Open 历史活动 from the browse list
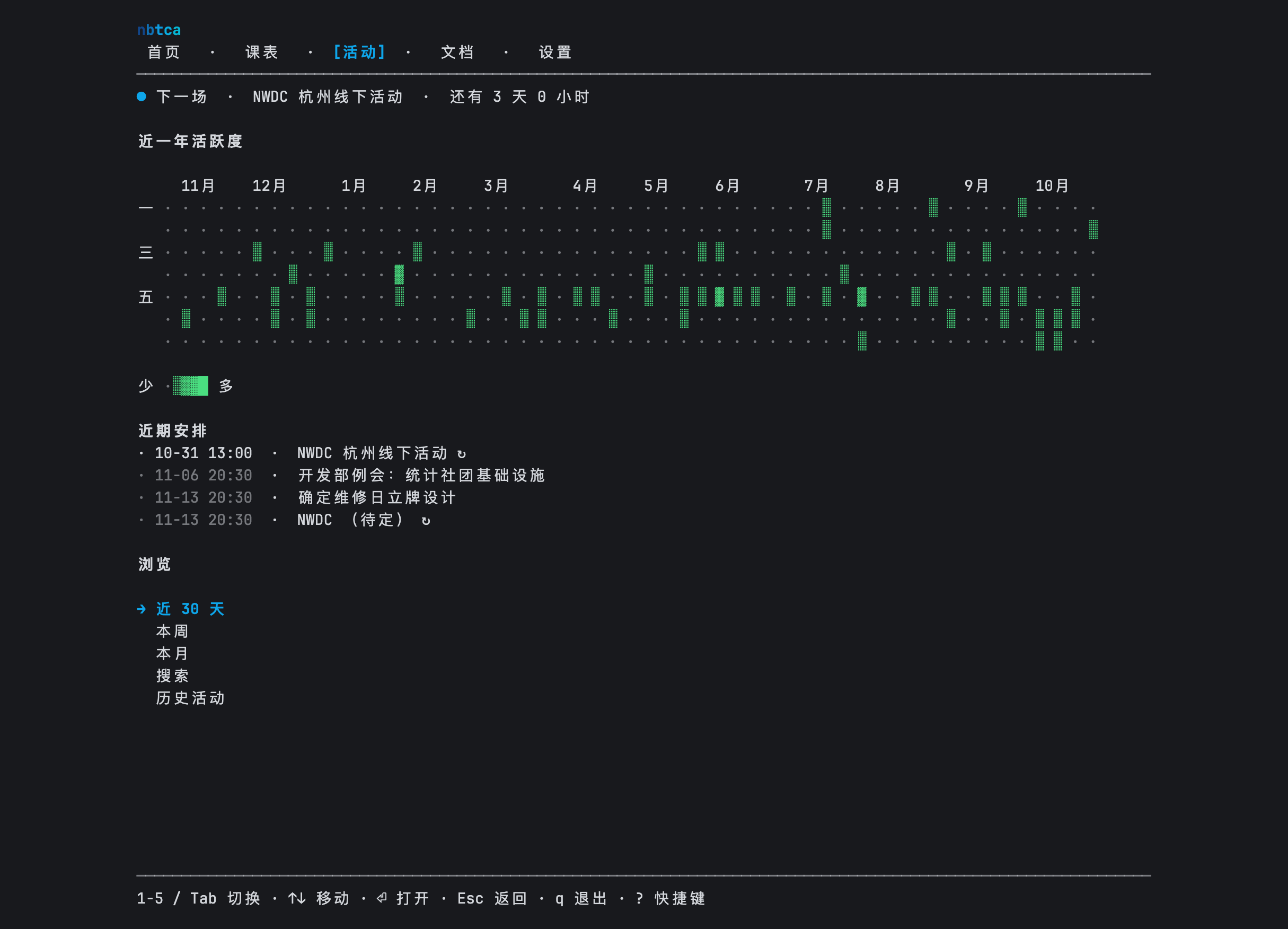The height and width of the screenshot is (929, 1288). point(190,698)
